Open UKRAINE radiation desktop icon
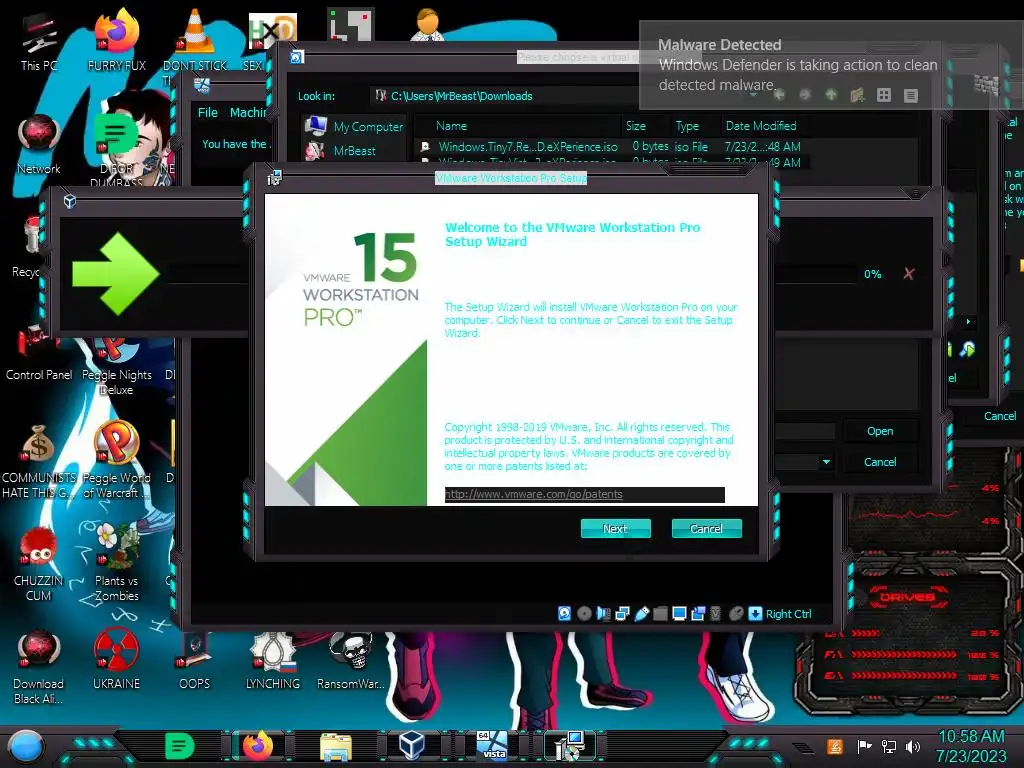The height and width of the screenshot is (768, 1024). (116, 660)
